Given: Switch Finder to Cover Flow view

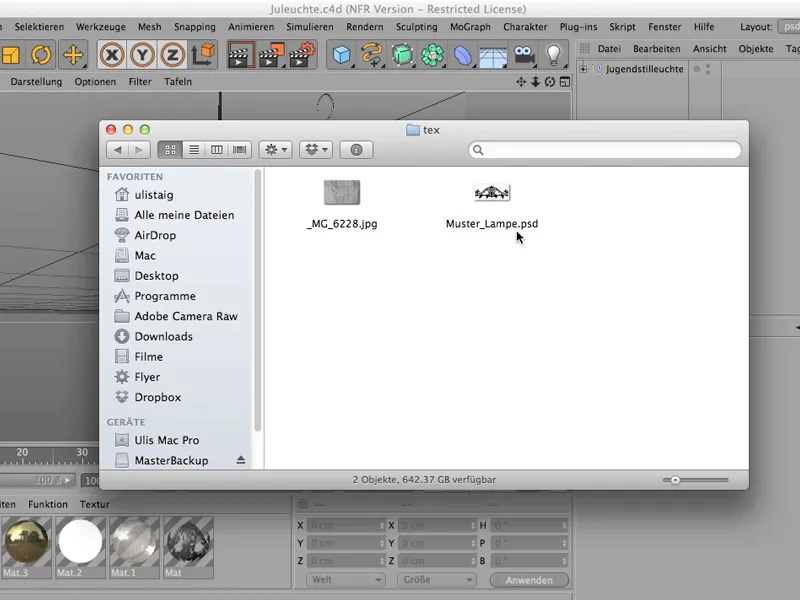Looking at the screenshot, I should pyautogui.click(x=239, y=149).
